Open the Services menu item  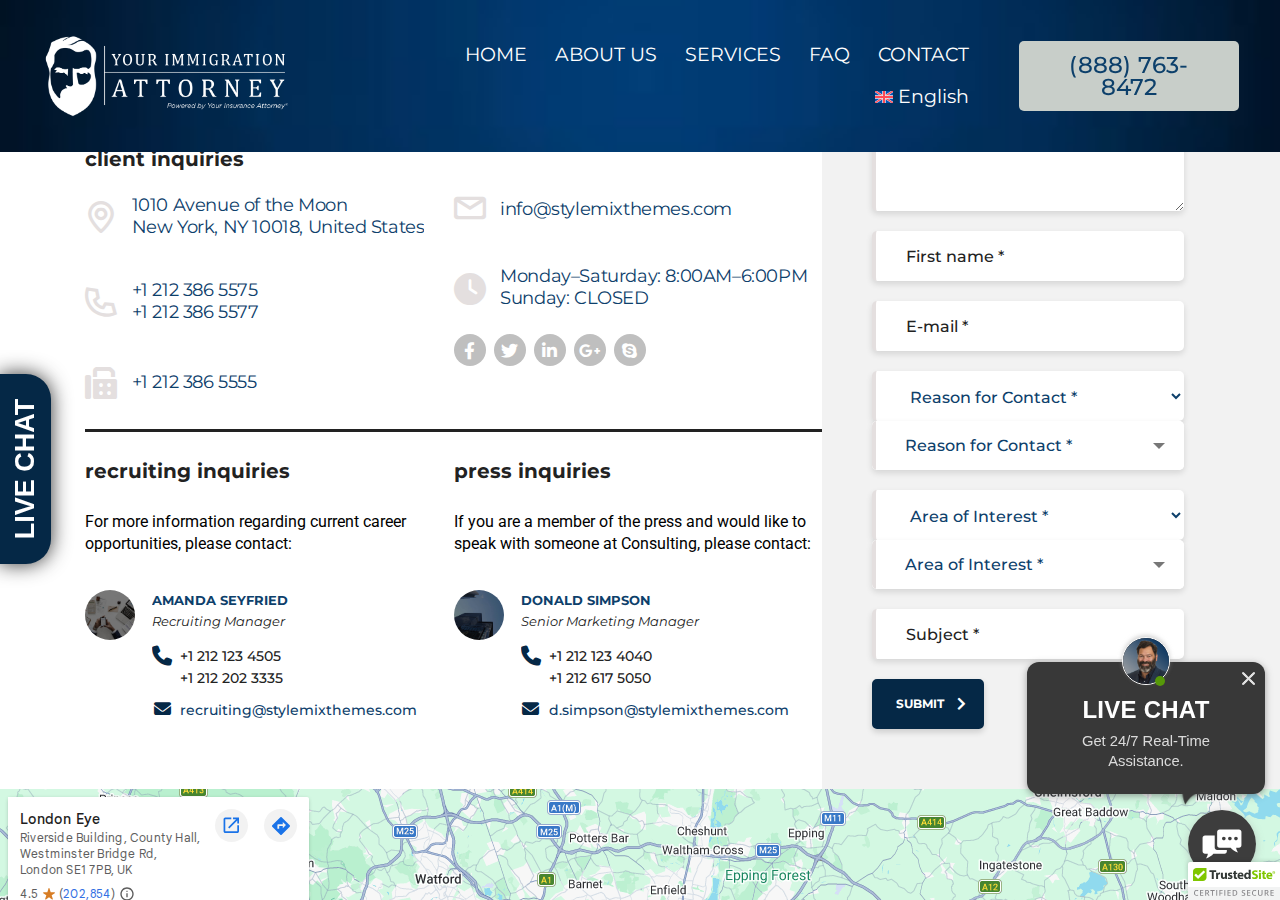point(733,55)
